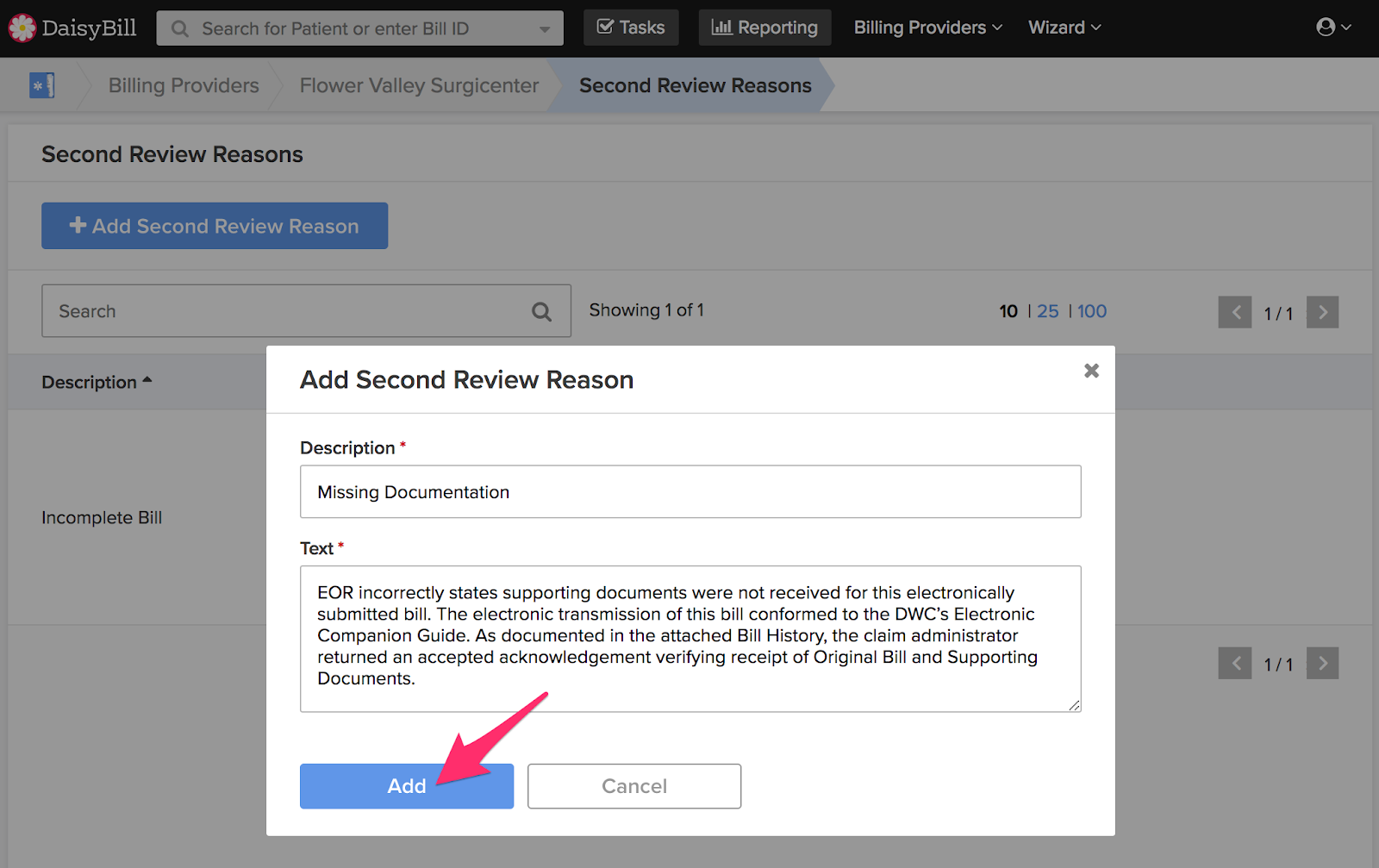Image resolution: width=1379 pixels, height=868 pixels.
Task: Open the user account menu
Action: click(1333, 28)
